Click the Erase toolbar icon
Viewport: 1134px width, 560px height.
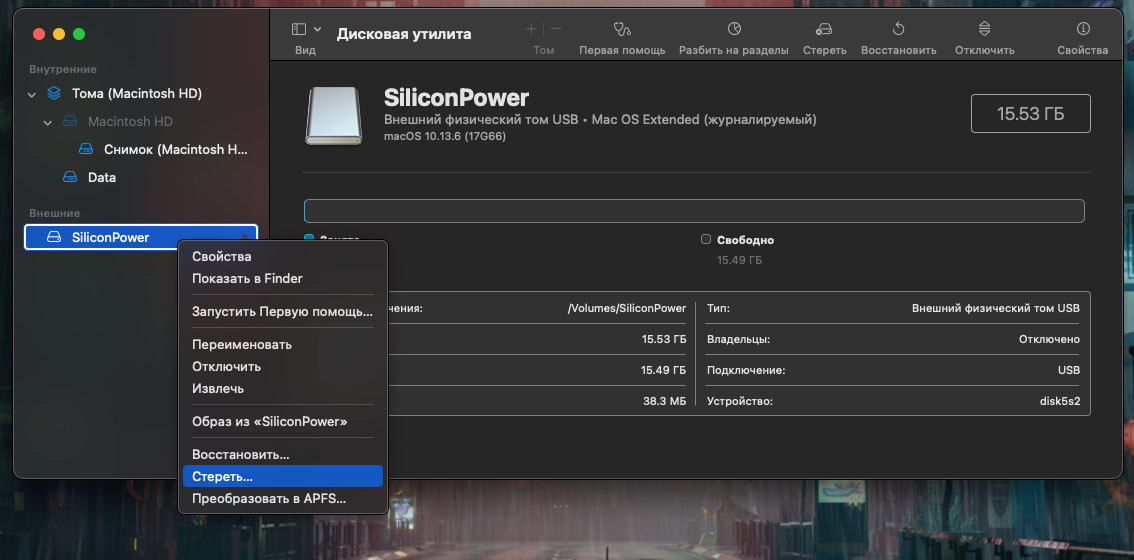(824, 29)
